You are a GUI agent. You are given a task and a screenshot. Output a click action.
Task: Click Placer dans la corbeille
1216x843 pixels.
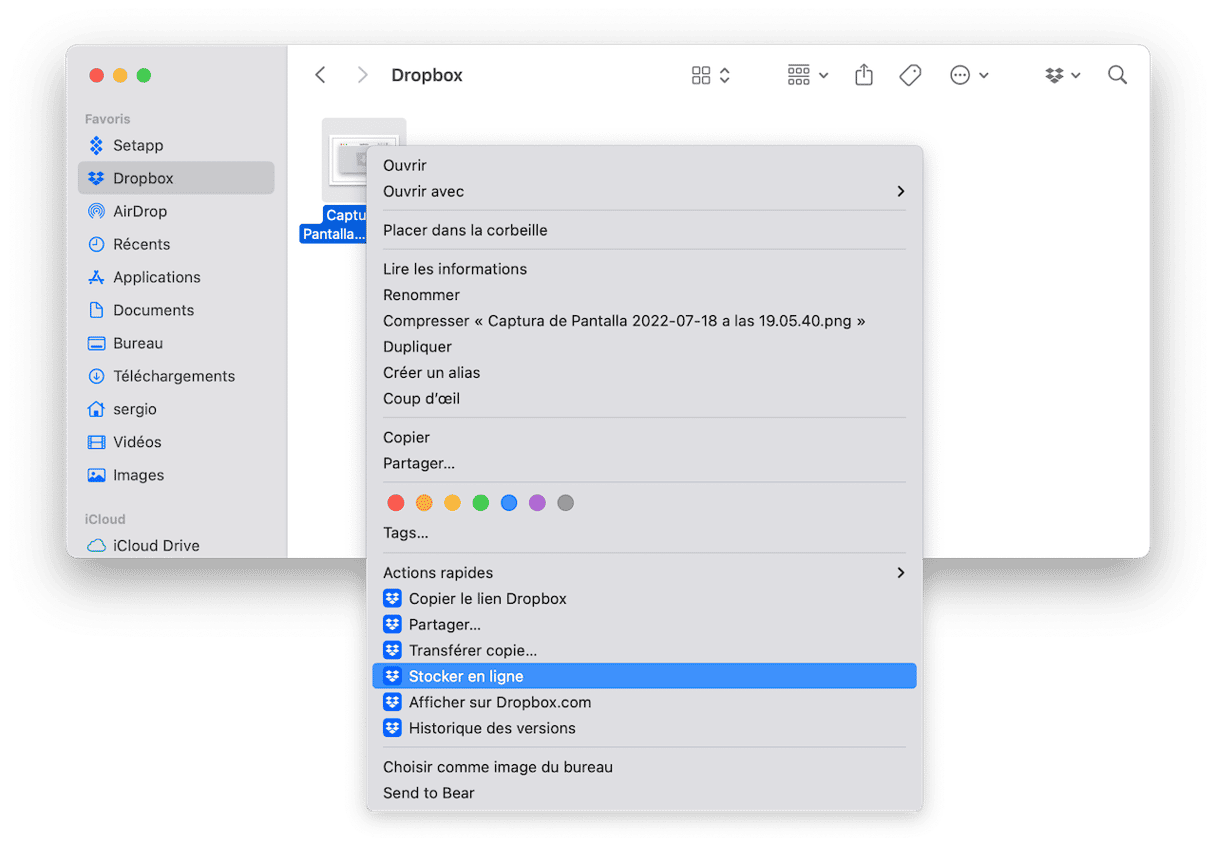(465, 230)
